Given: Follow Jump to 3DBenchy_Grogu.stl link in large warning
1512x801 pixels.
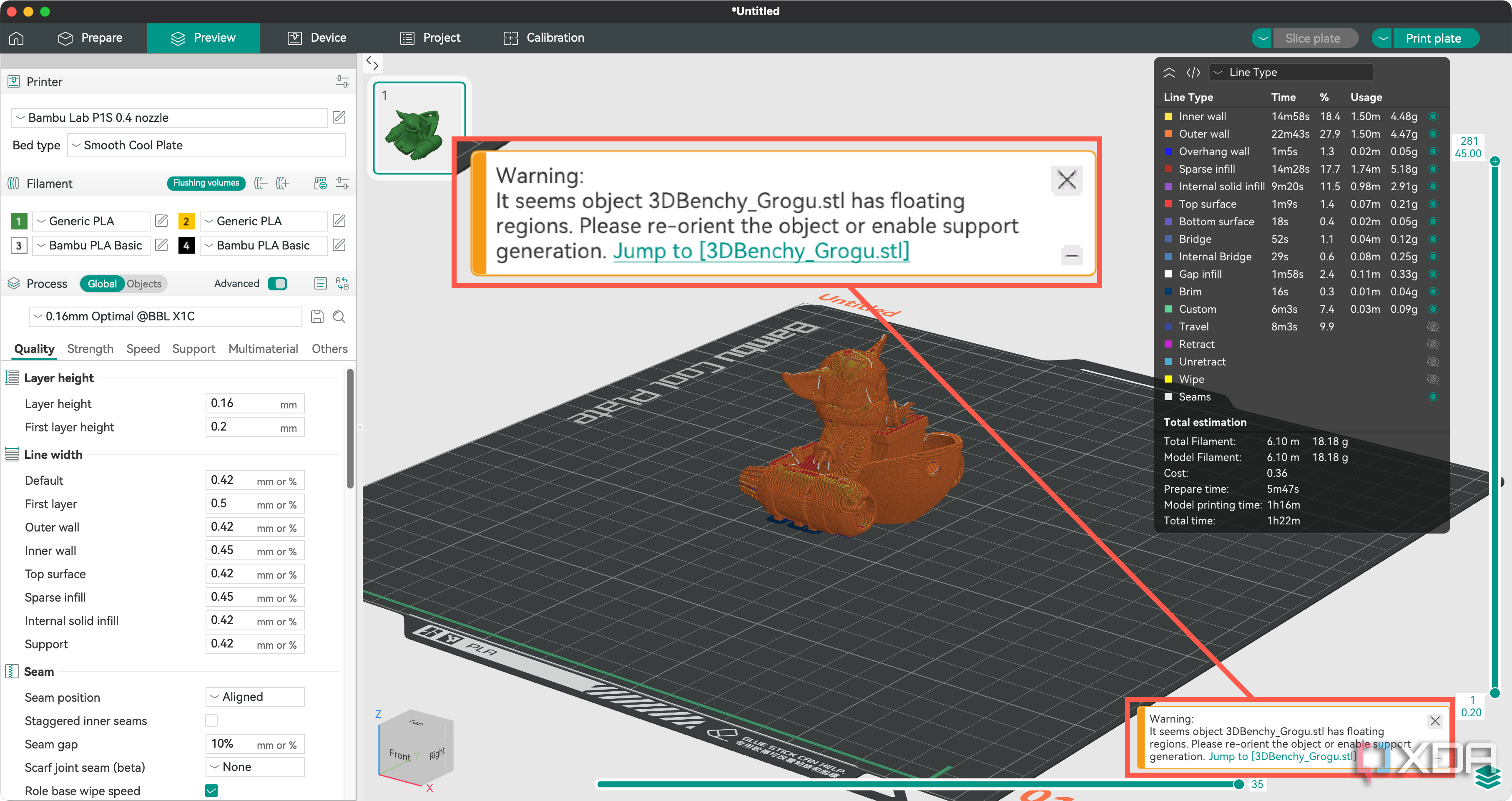Looking at the screenshot, I should (x=761, y=251).
